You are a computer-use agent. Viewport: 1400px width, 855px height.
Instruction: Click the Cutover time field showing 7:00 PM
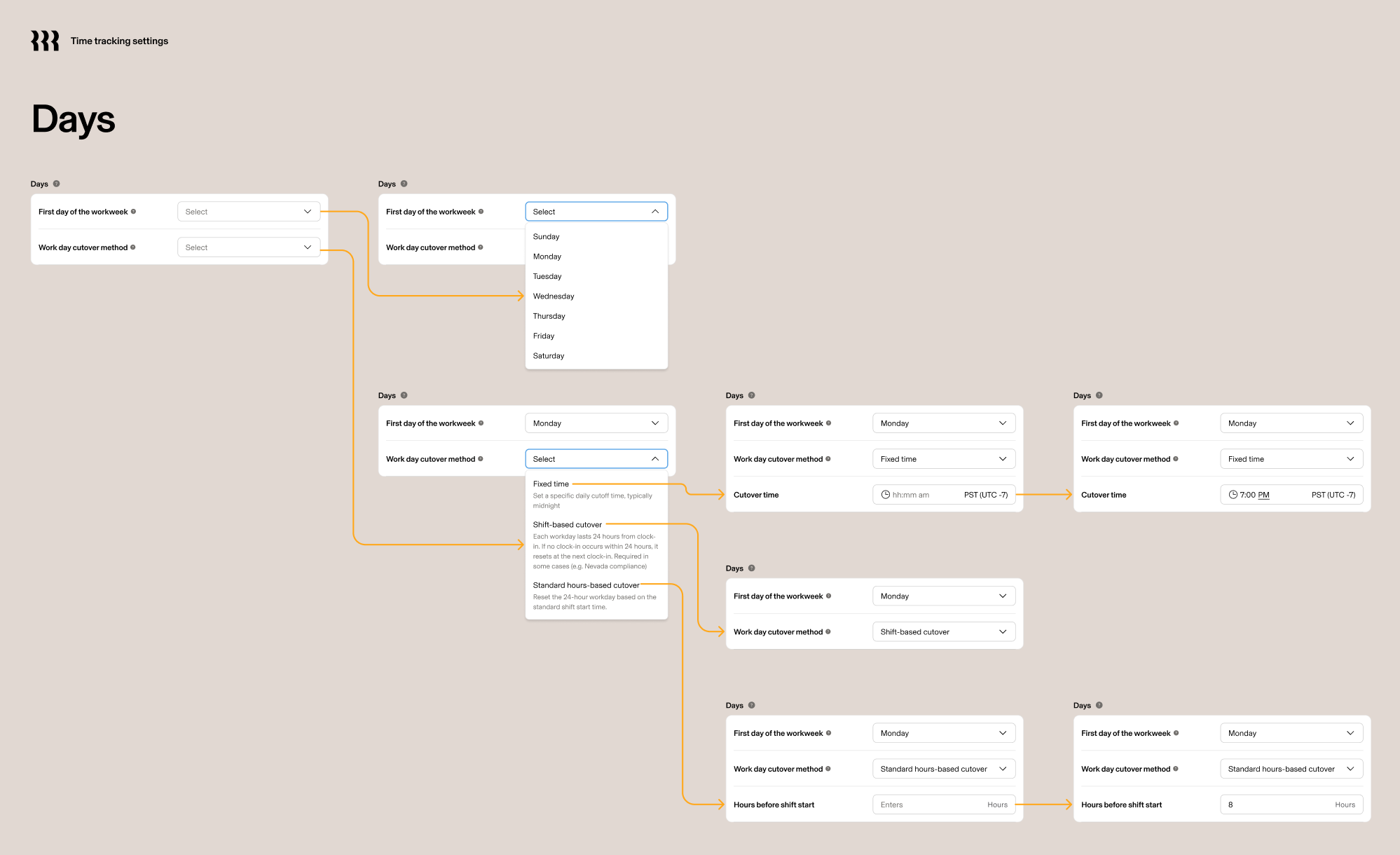coord(1291,495)
